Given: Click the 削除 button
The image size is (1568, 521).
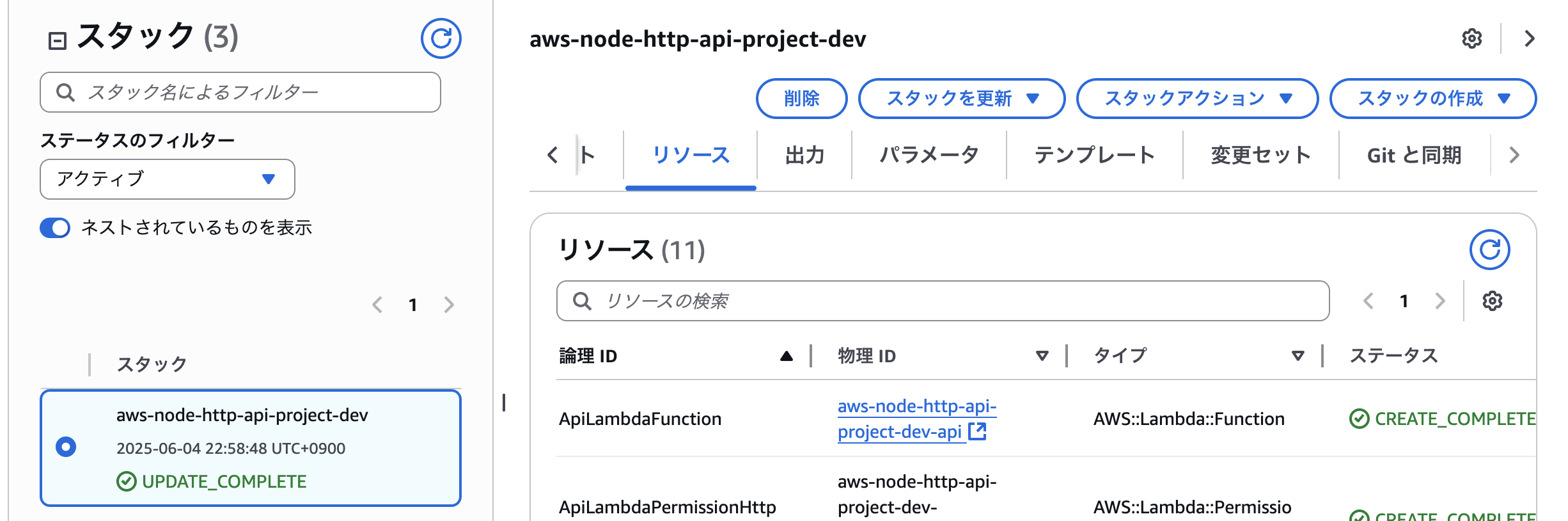Looking at the screenshot, I should click(x=802, y=99).
